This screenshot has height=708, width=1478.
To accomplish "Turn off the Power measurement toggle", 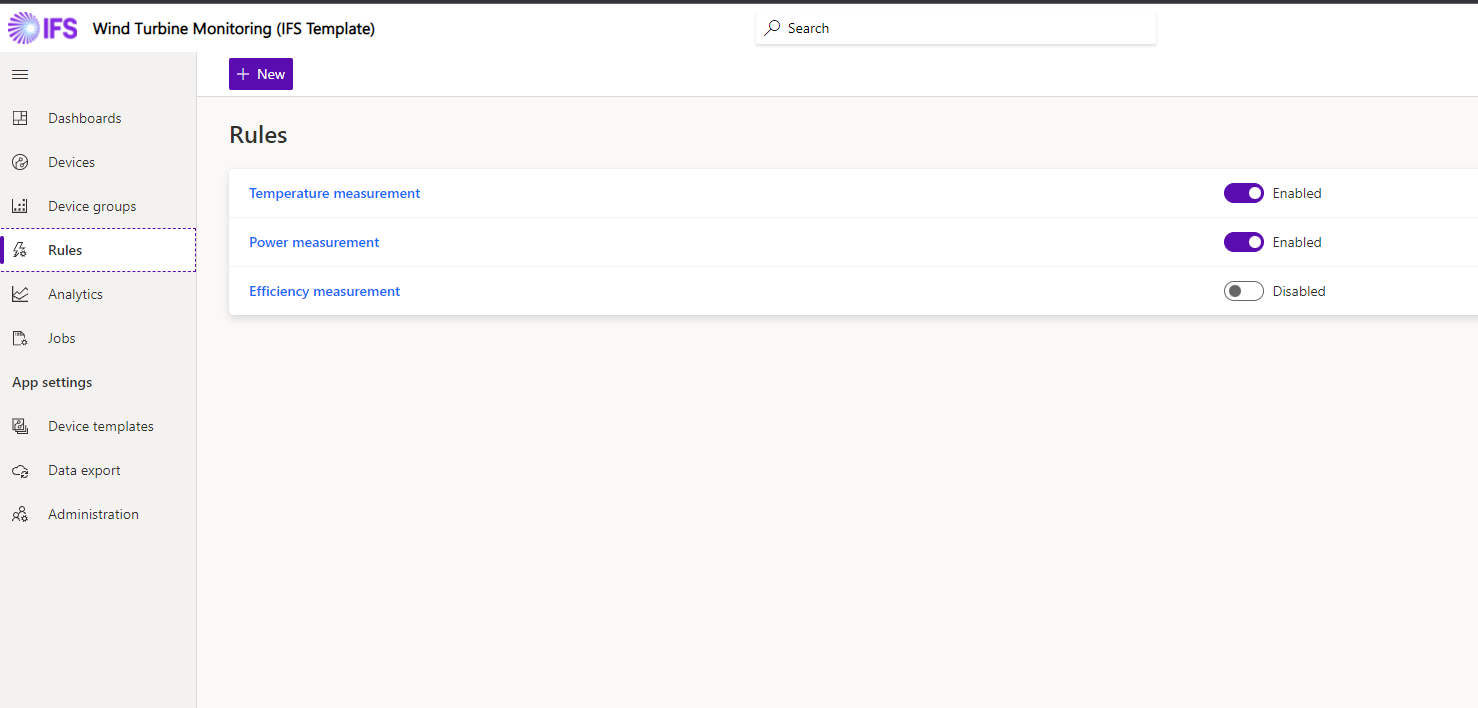I will [1243, 242].
